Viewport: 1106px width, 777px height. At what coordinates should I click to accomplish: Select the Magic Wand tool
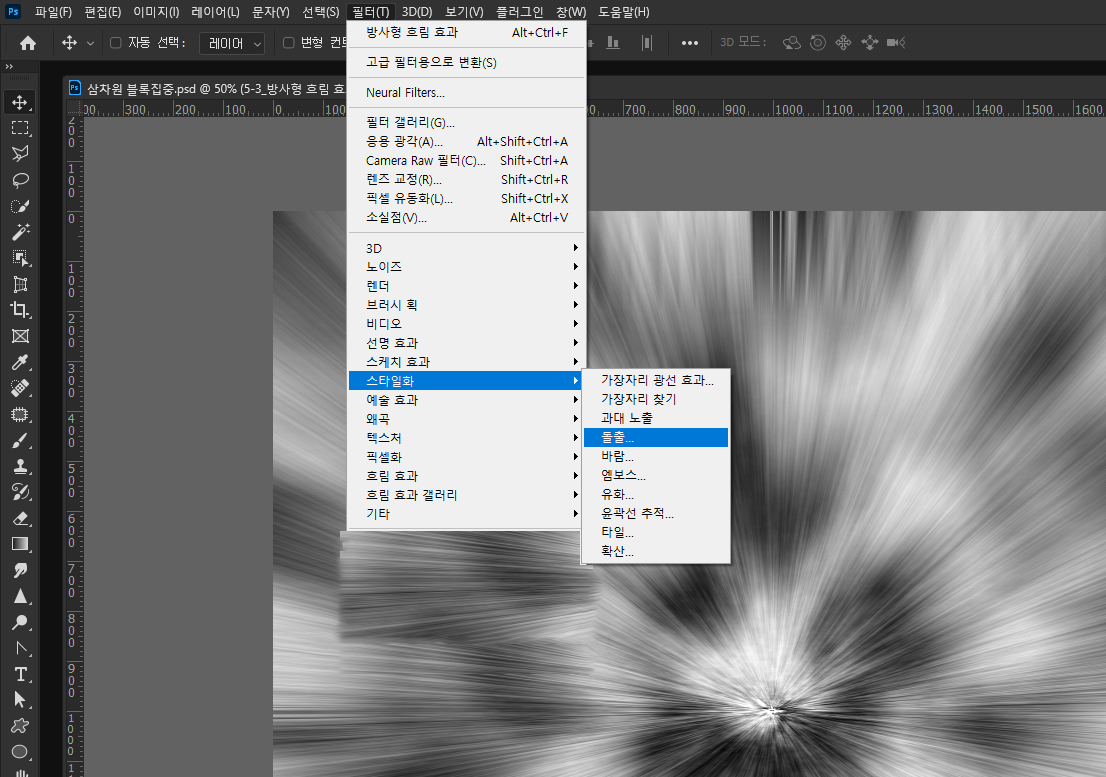(x=20, y=232)
